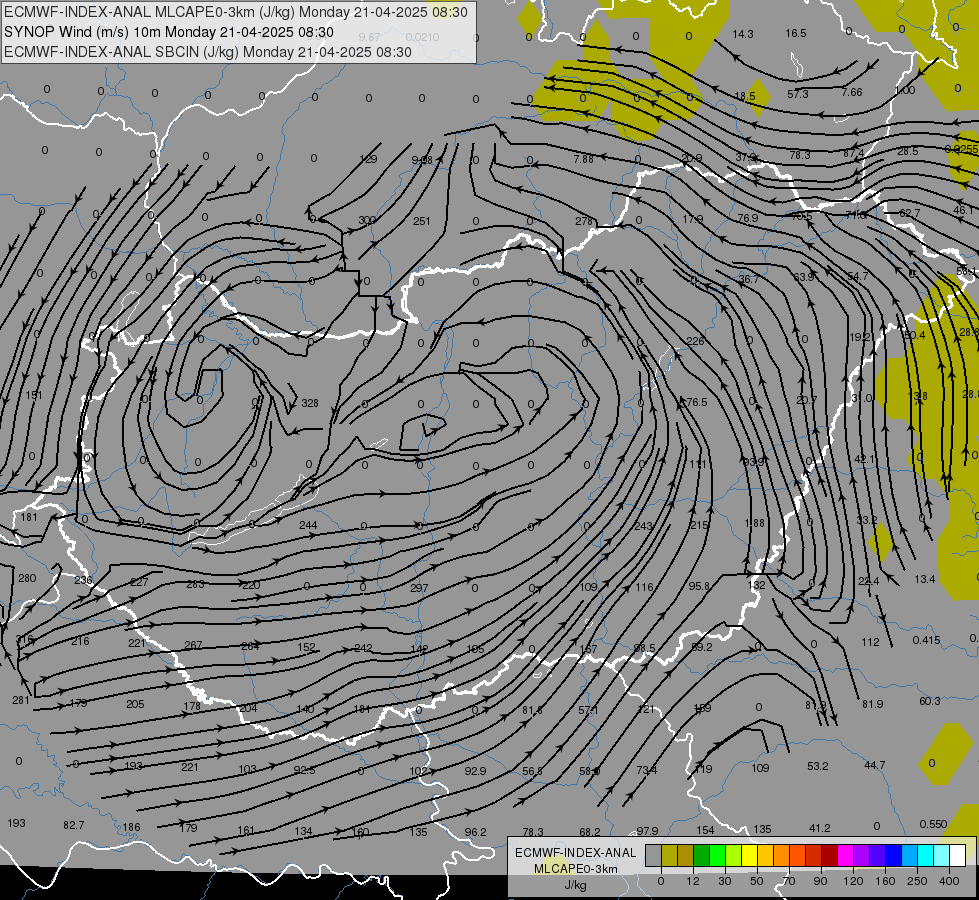The height and width of the screenshot is (900, 979).
Task: Click the map value 215
Action: coord(699,525)
